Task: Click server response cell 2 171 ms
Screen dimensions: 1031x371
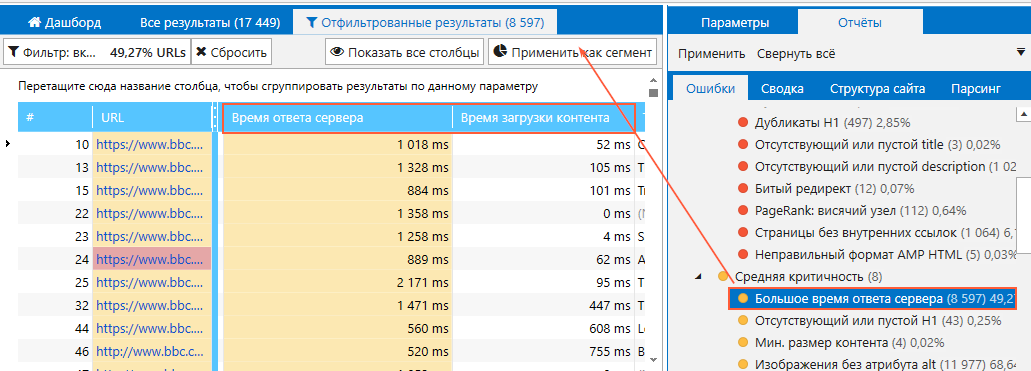Action: (337, 282)
